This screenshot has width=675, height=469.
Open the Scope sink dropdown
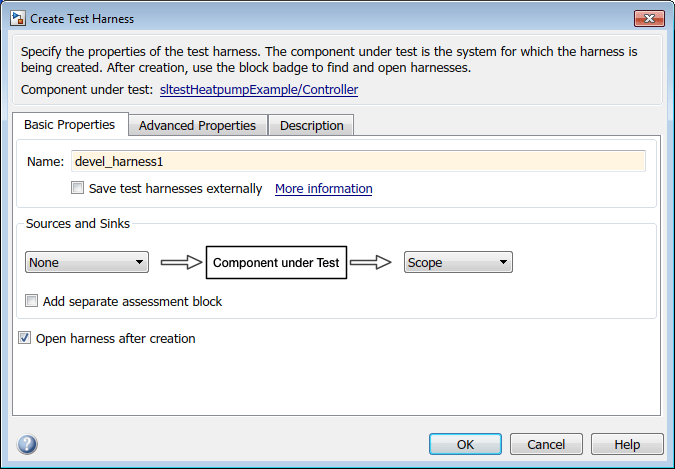[458, 263]
